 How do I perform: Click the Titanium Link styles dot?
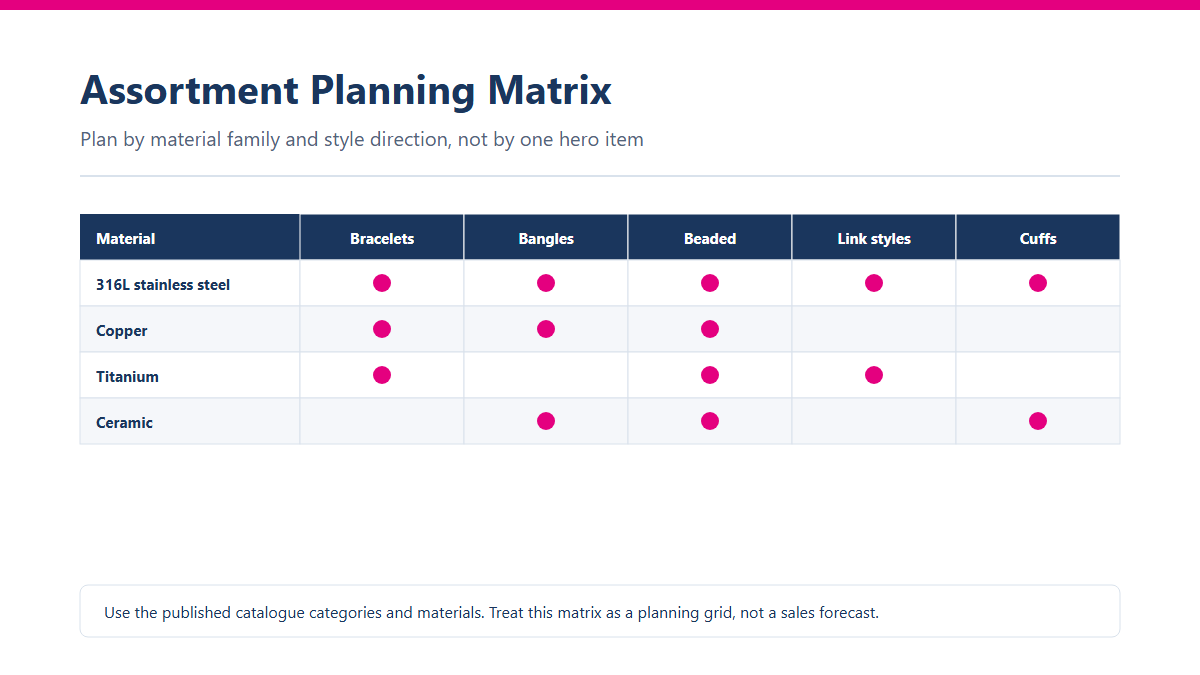pos(874,375)
